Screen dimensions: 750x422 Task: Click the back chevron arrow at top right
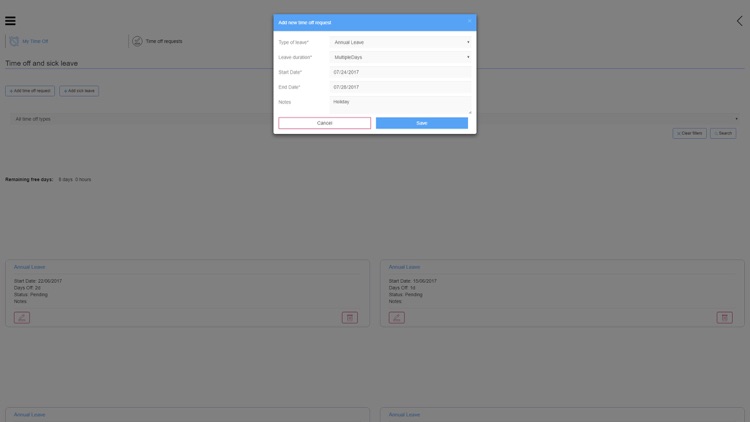tap(739, 21)
